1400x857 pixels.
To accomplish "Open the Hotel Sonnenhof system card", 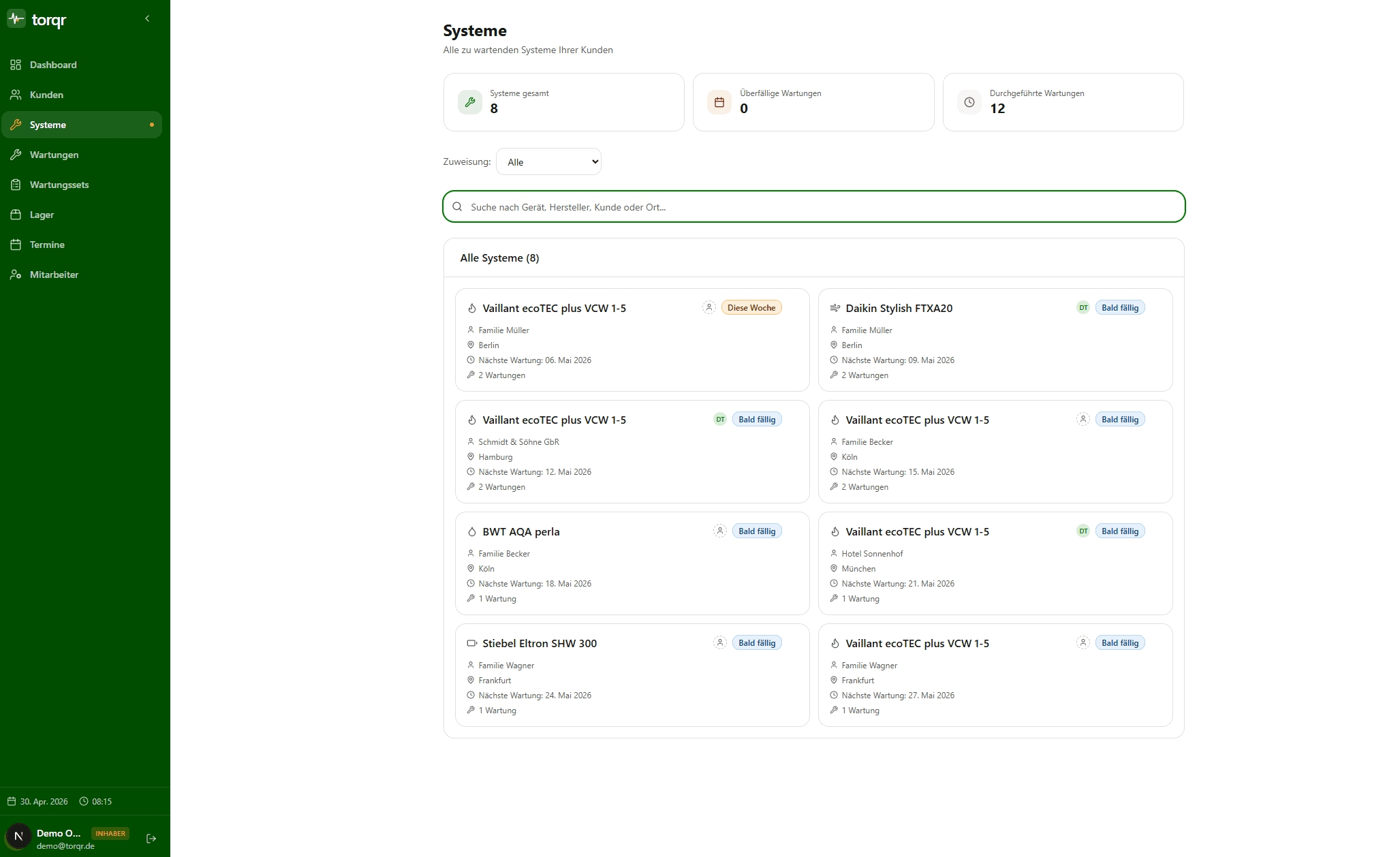I will pos(995,563).
